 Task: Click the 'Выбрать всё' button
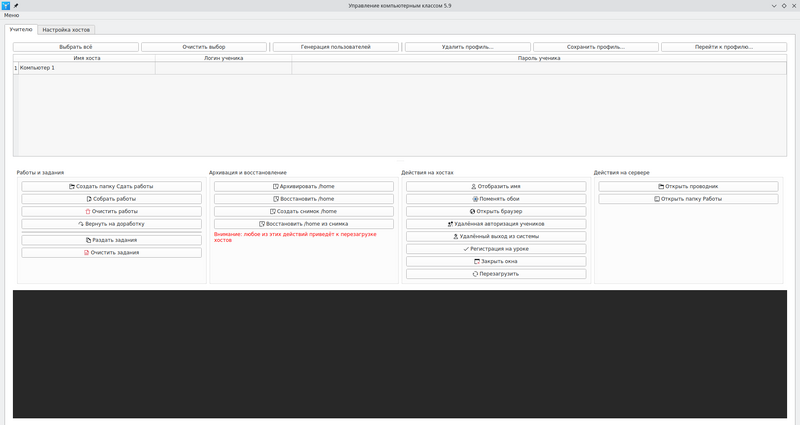click(x=75, y=47)
